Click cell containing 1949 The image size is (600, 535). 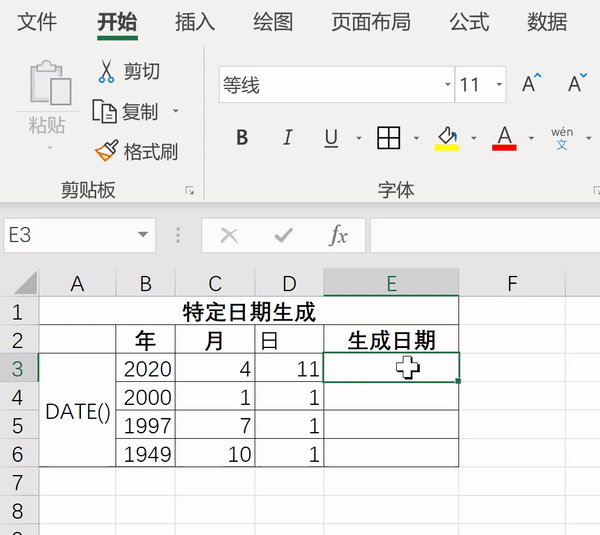pos(145,453)
